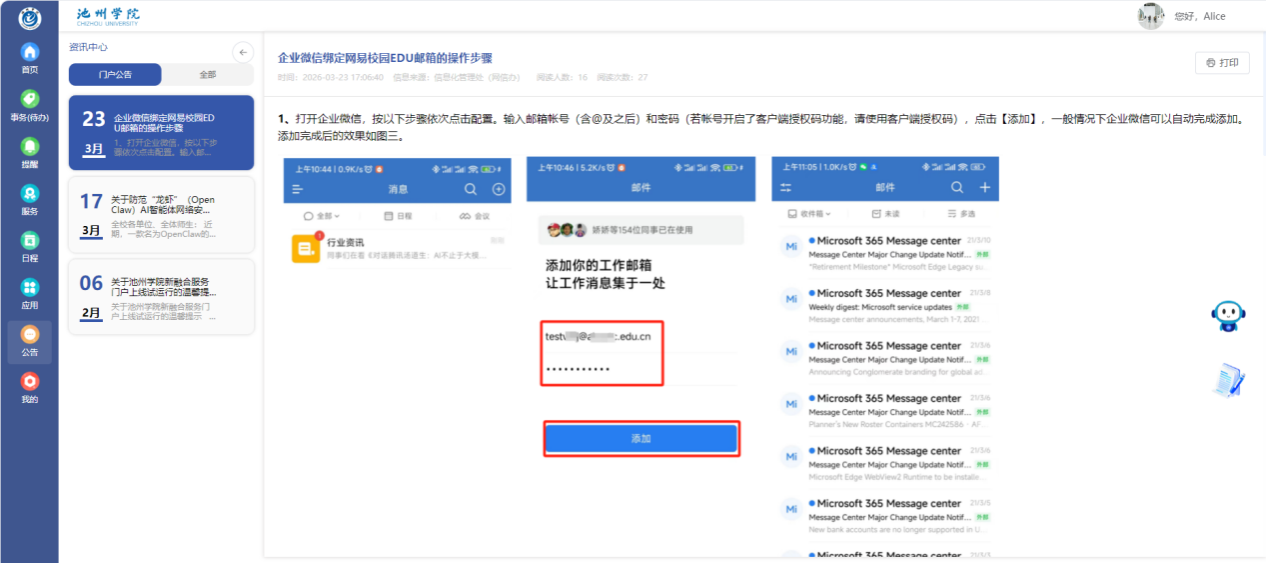Screen dimensions: 1266x563
Task: Click the 打印 print button
Action: [1222, 63]
